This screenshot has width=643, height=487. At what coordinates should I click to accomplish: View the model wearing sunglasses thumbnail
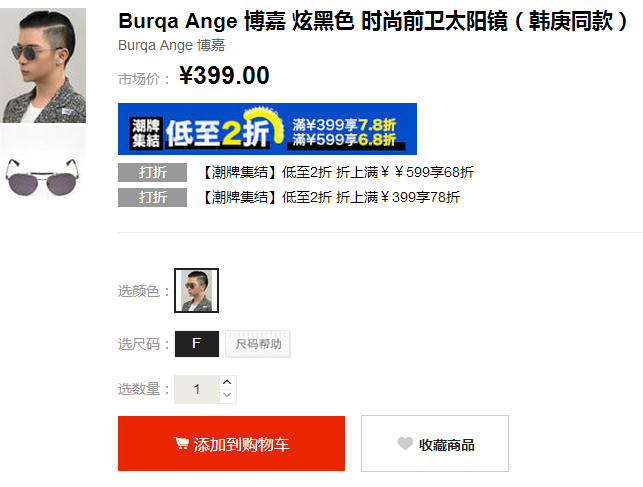[x=43, y=66]
